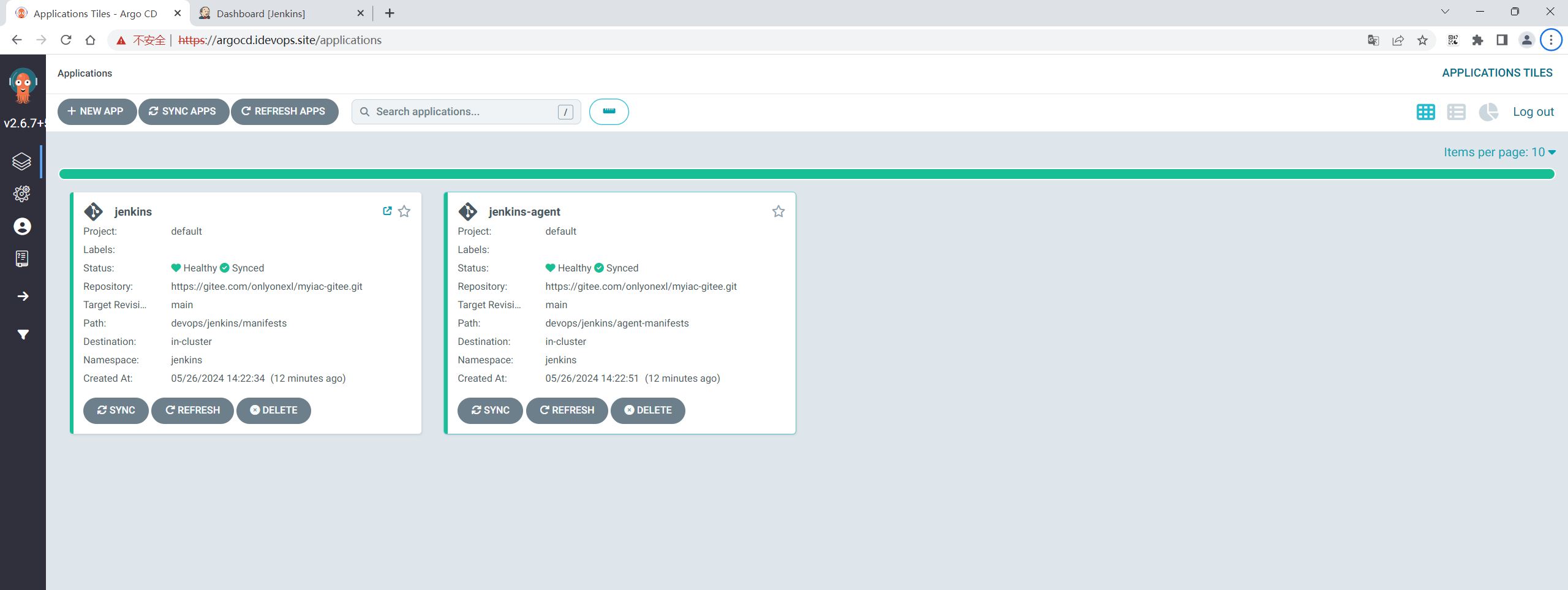Image resolution: width=1568 pixels, height=590 pixels.
Task: Refresh the jenkins application
Action: [x=192, y=410]
